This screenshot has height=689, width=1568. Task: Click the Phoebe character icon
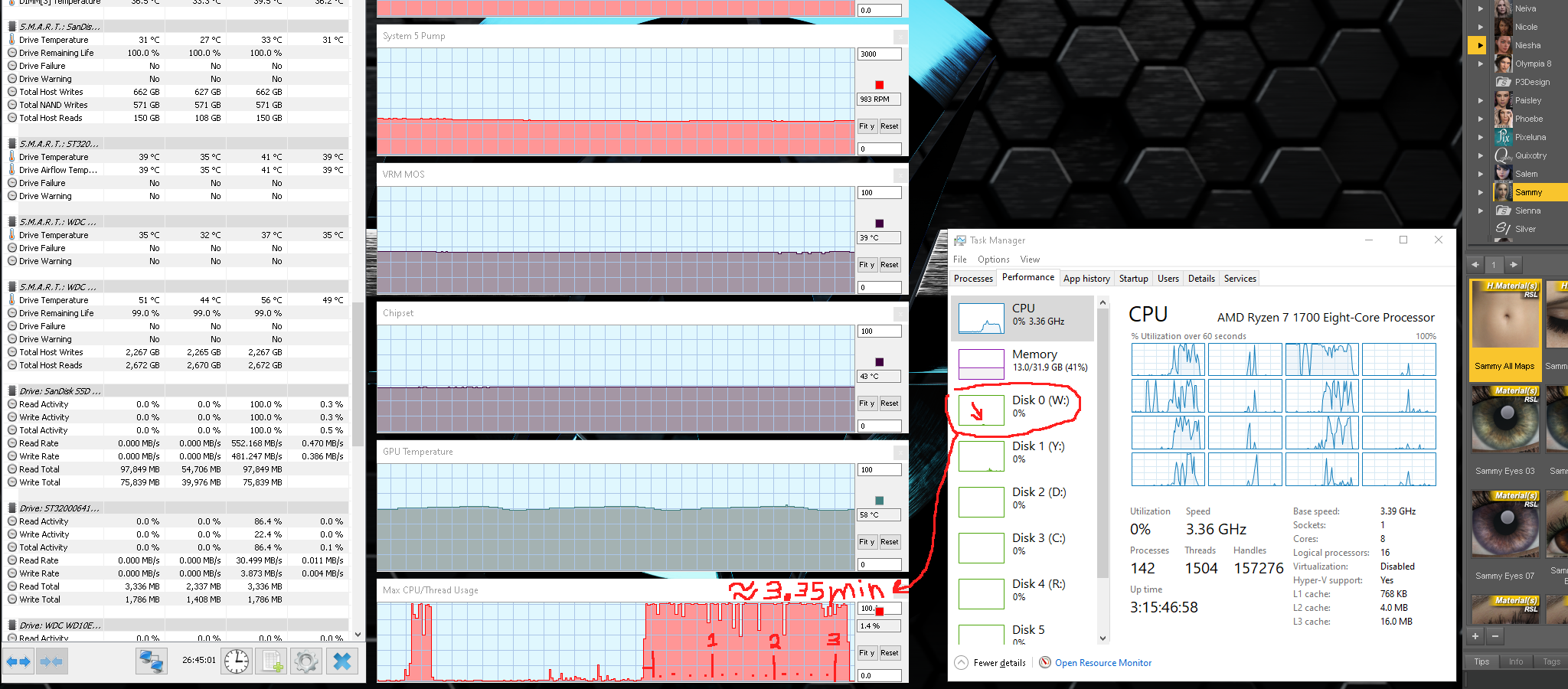tap(1503, 119)
